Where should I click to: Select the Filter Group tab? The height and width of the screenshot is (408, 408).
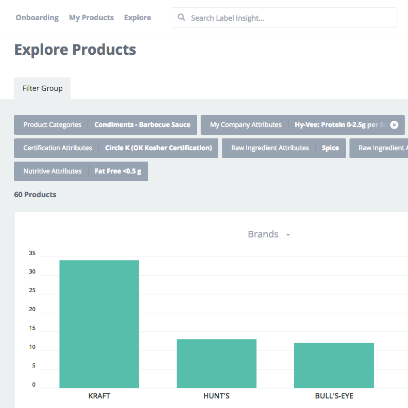(x=42, y=88)
